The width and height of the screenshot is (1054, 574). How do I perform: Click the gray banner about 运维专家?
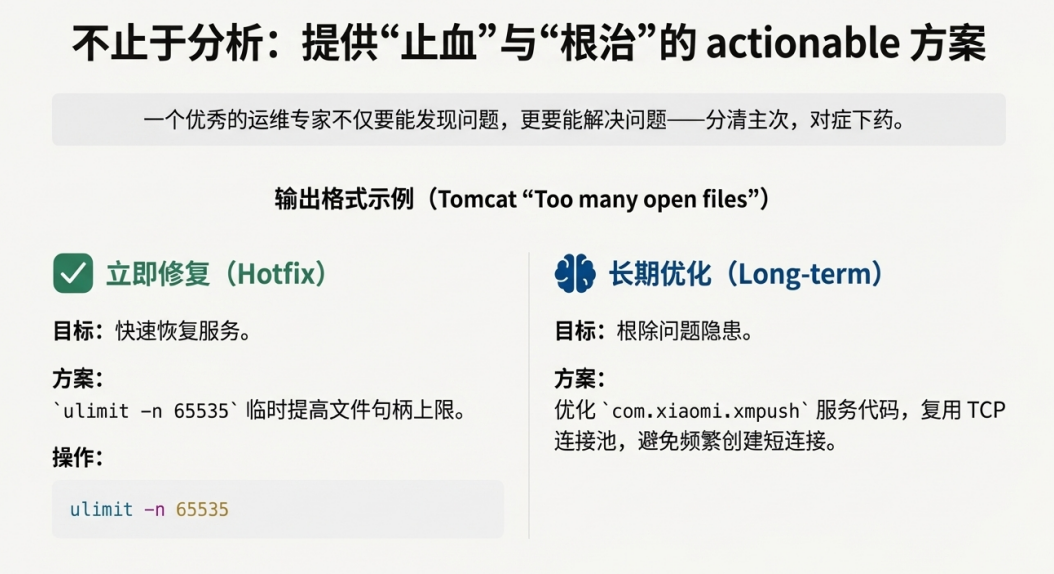(x=528, y=120)
